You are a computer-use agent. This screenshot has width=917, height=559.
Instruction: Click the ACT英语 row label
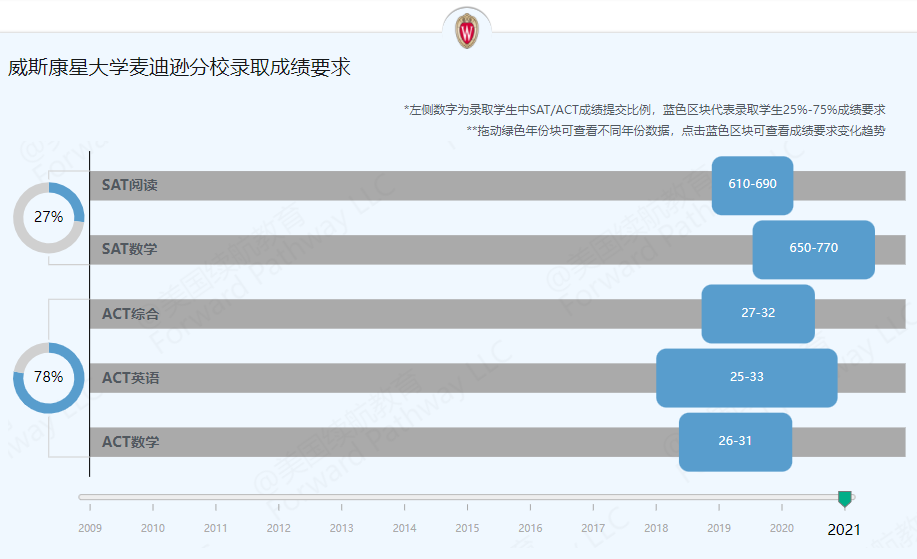[x=130, y=378]
